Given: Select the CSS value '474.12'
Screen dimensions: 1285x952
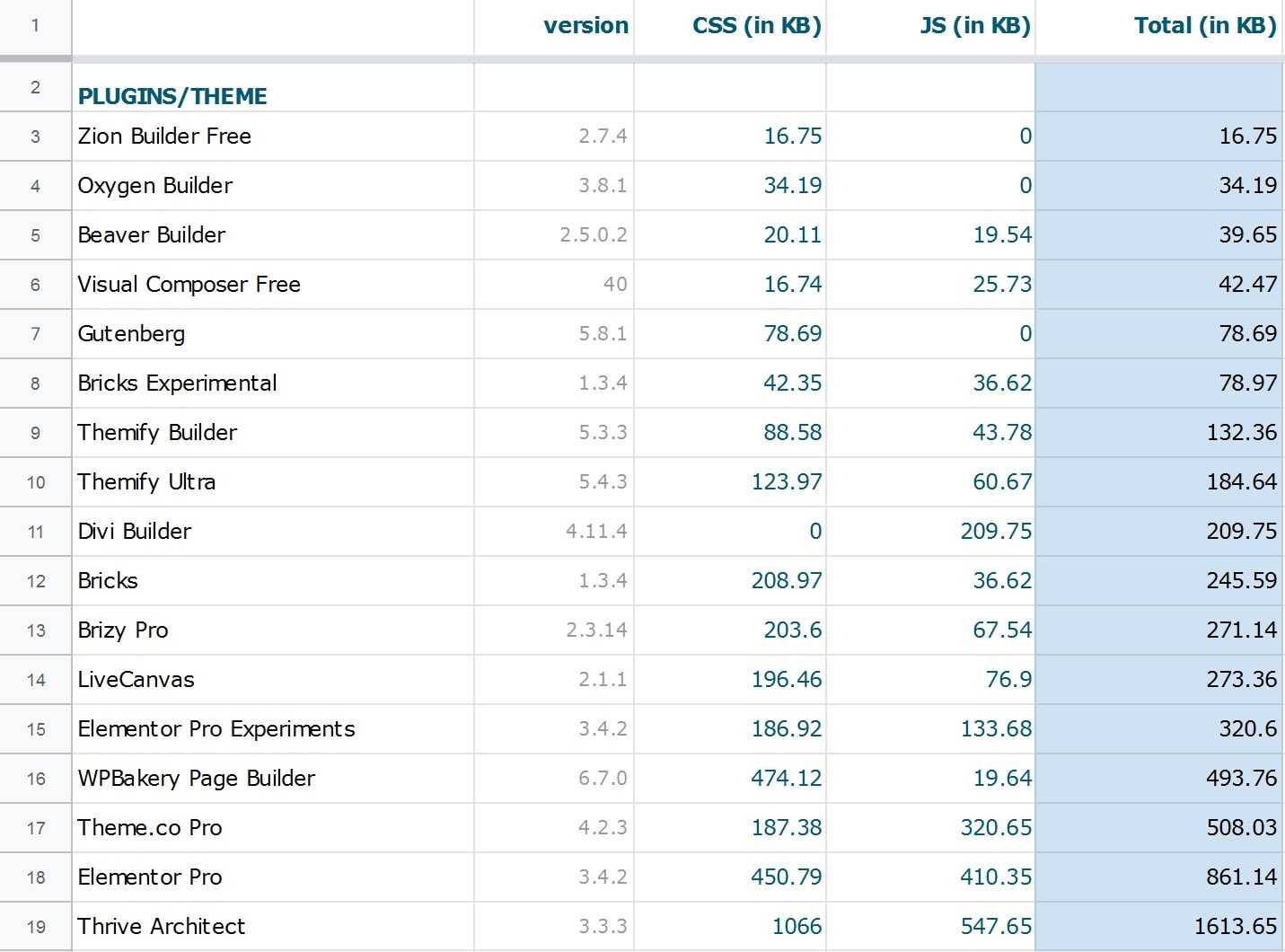Looking at the screenshot, I should click(730, 779).
